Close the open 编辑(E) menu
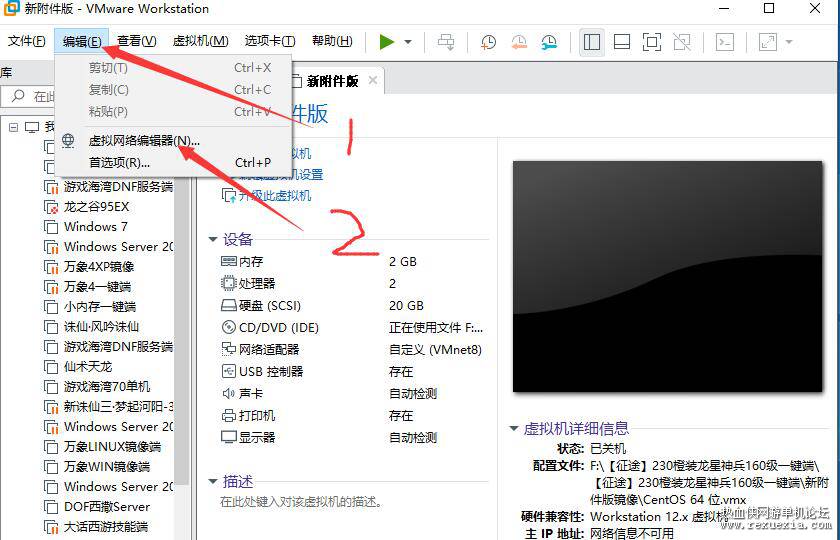840x540 pixels. [81, 41]
